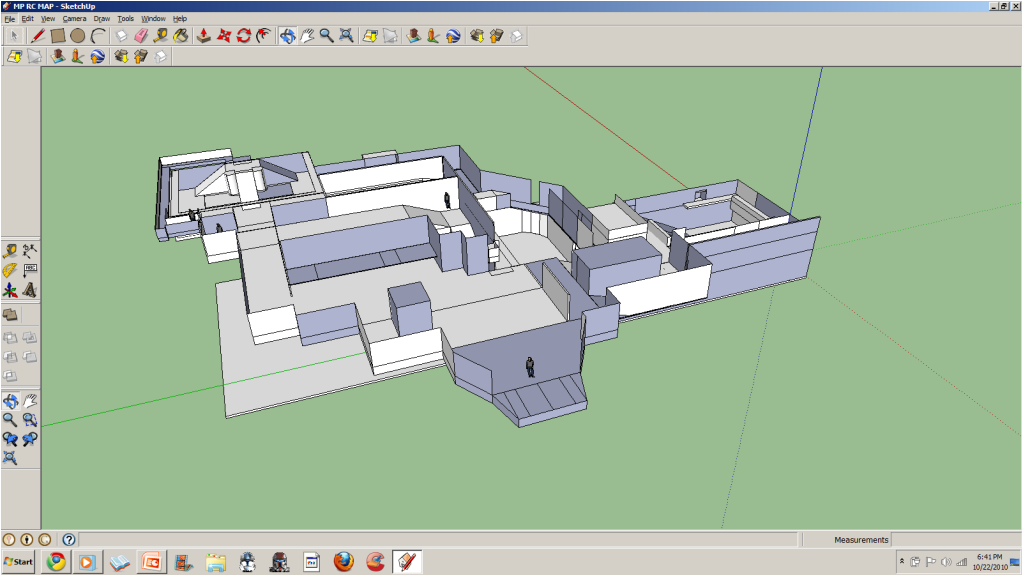Select the Rectangle drawing tool

coord(58,36)
